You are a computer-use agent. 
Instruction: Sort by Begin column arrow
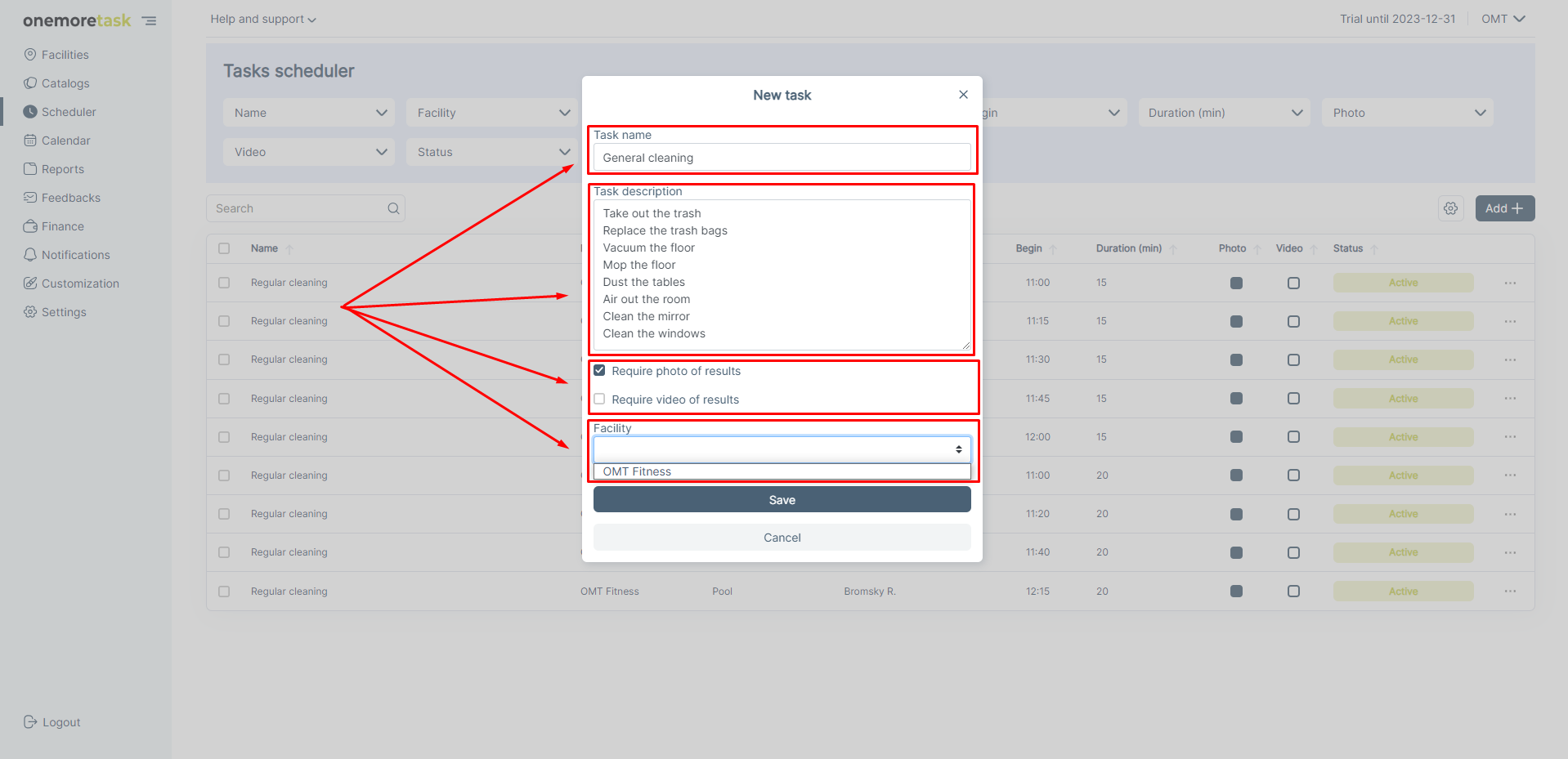pos(1053,249)
